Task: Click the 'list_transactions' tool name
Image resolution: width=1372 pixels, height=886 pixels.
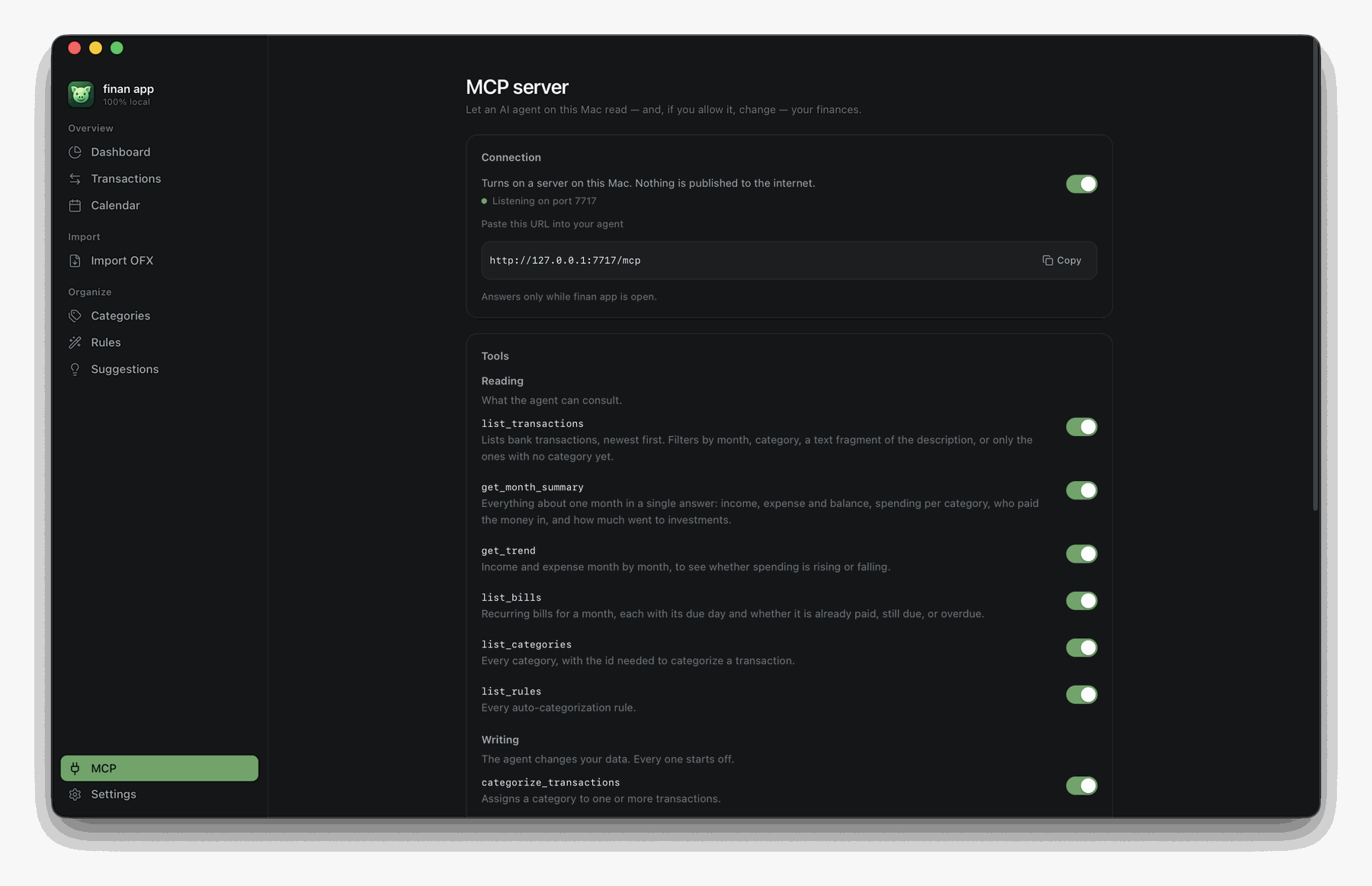Action: [533, 424]
